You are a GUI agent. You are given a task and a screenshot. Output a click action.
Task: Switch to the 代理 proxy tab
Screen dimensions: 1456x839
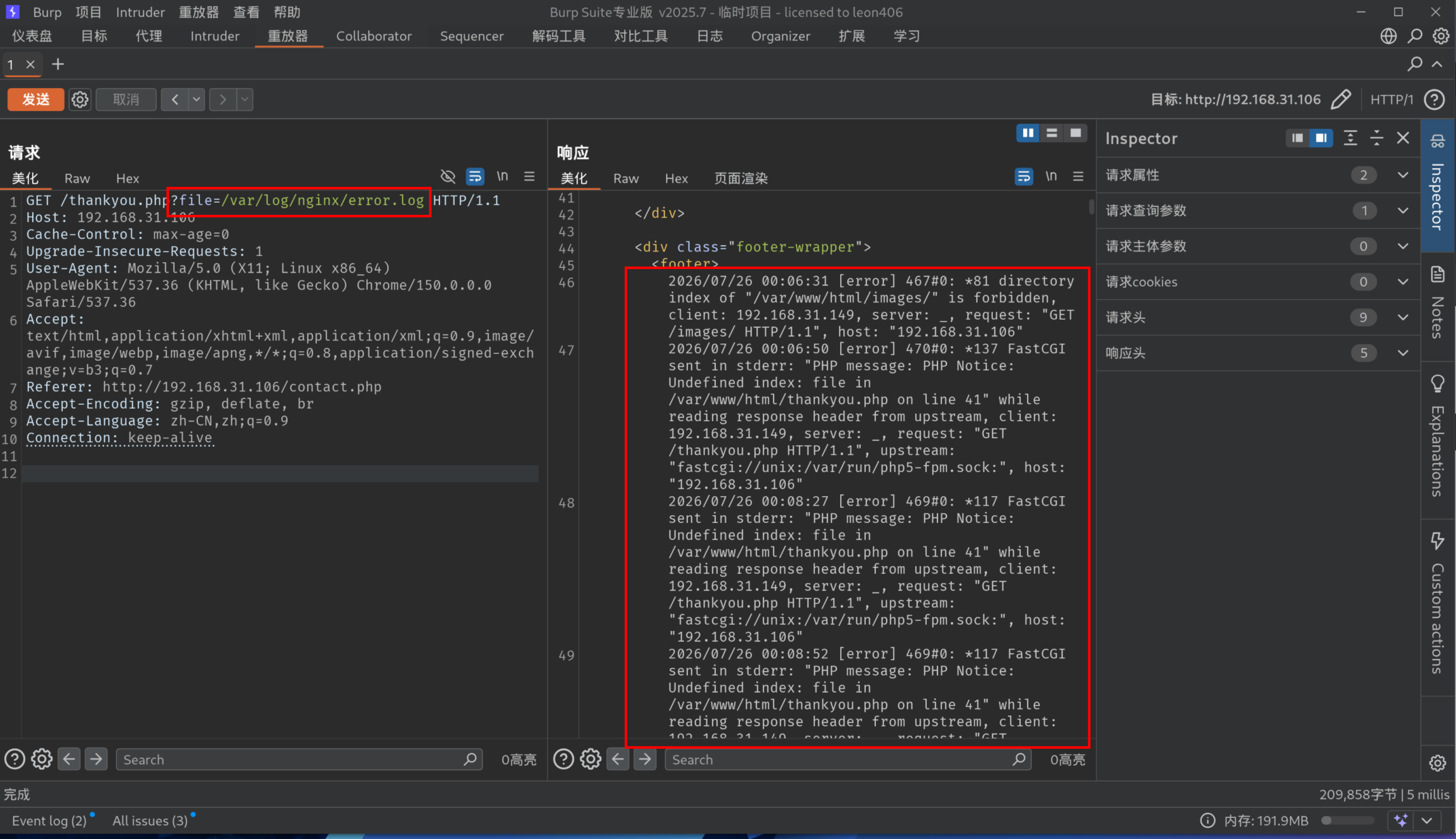(x=149, y=36)
